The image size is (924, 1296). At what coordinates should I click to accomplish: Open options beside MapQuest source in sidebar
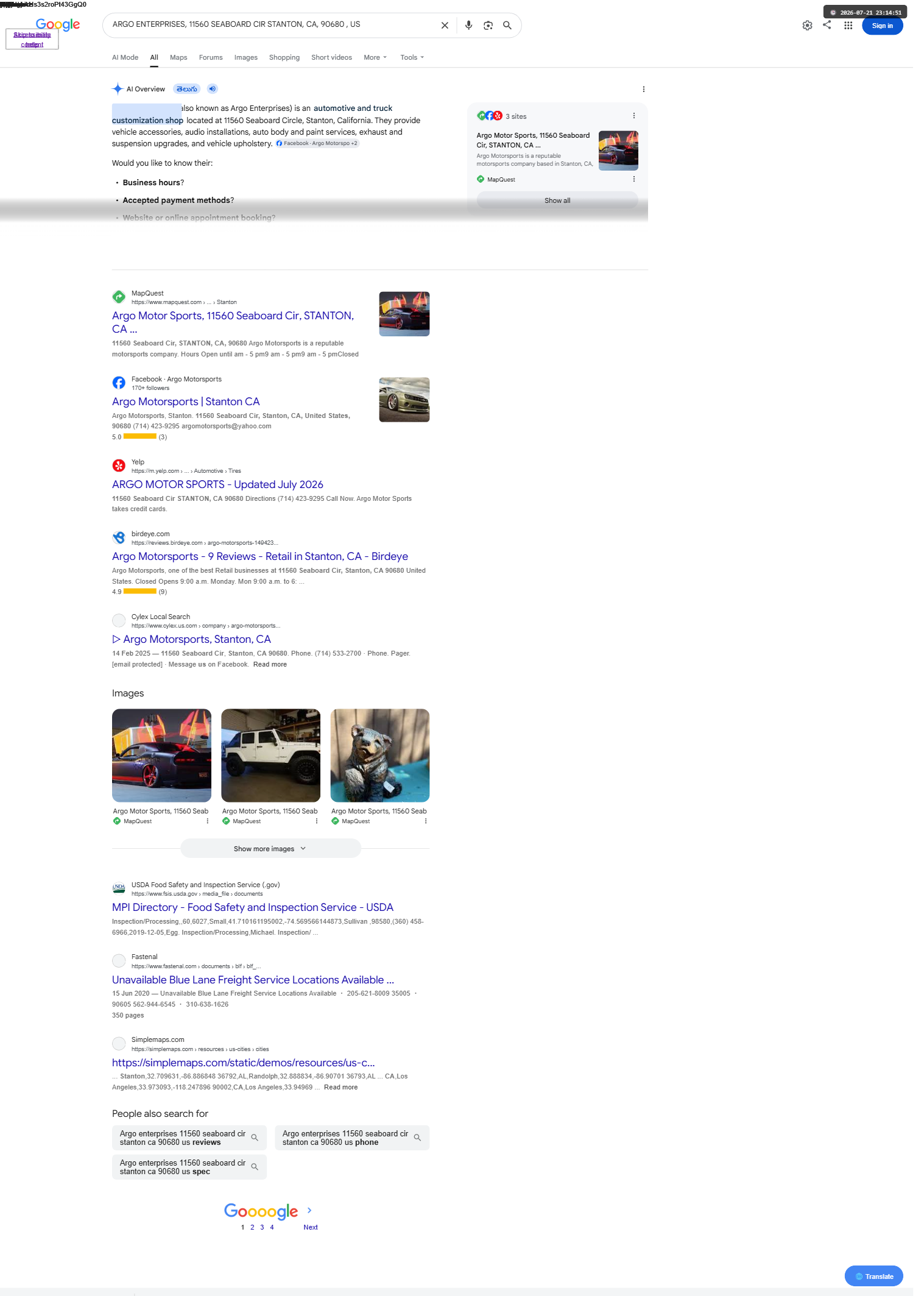point(633,179)
